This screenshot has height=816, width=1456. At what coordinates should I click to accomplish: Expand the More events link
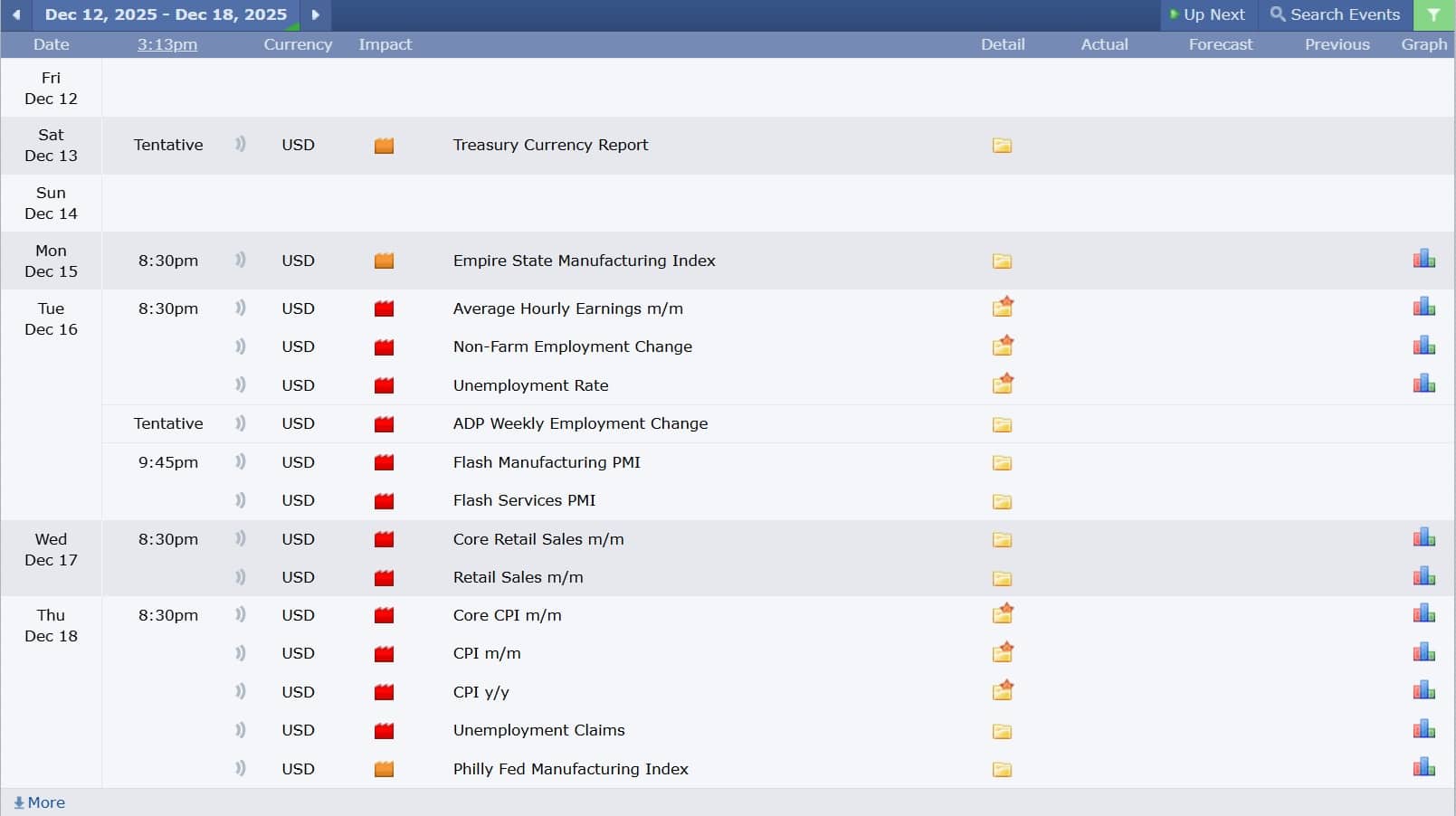coord(40,802)
